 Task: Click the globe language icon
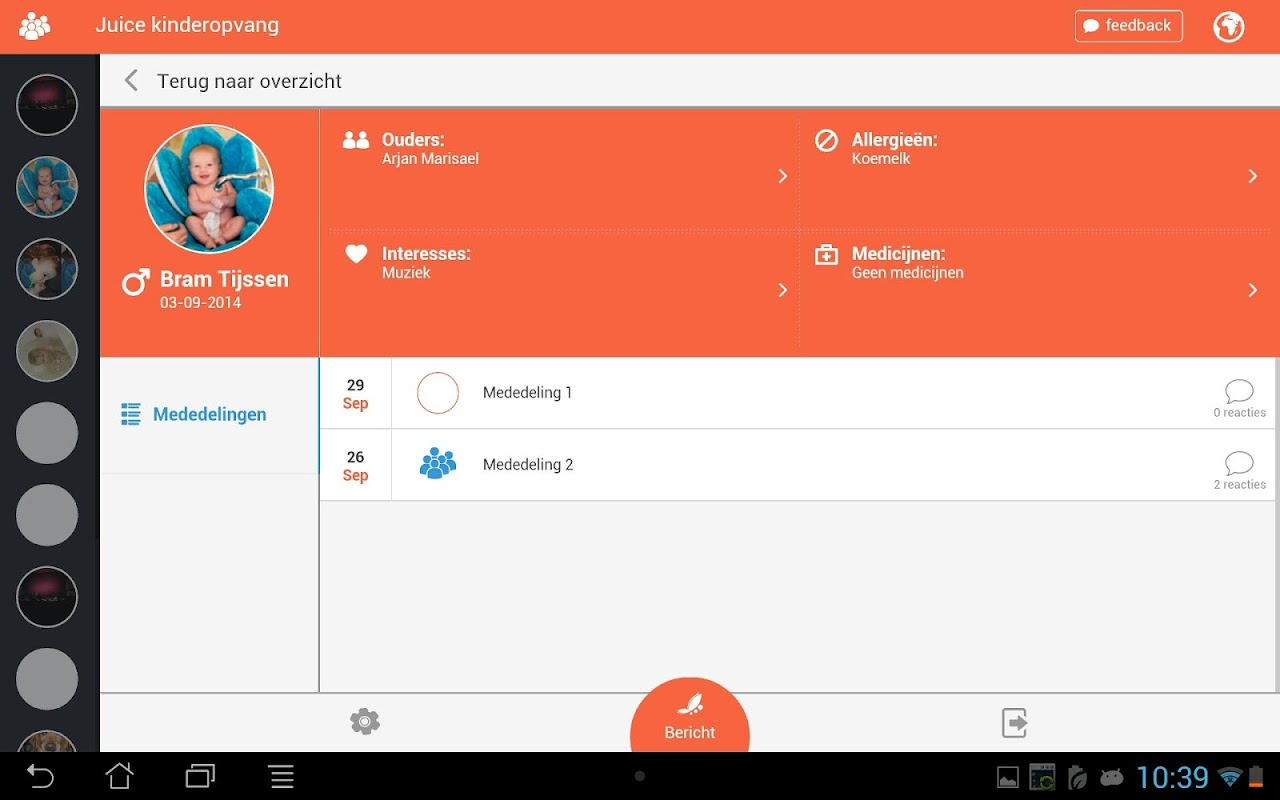tap(1229, 27)
